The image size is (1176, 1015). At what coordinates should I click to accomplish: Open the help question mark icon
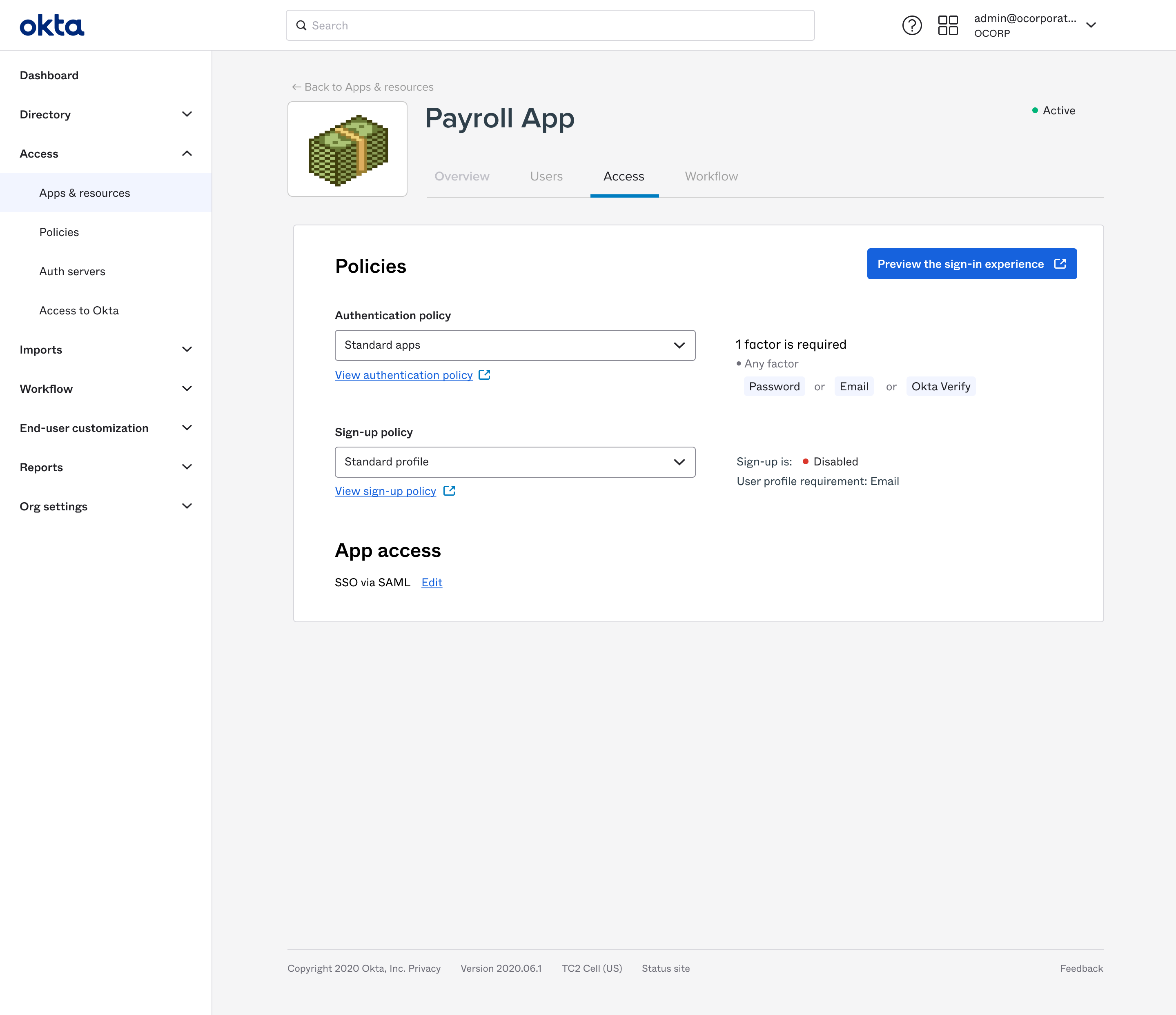[x=911, y=26]
